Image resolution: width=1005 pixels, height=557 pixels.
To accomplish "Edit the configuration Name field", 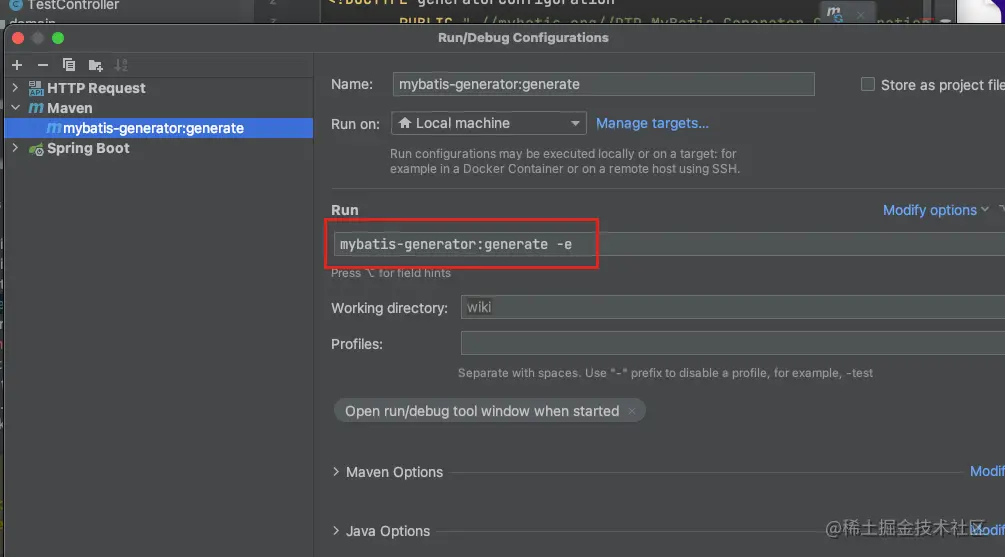I will pos(603,84).
